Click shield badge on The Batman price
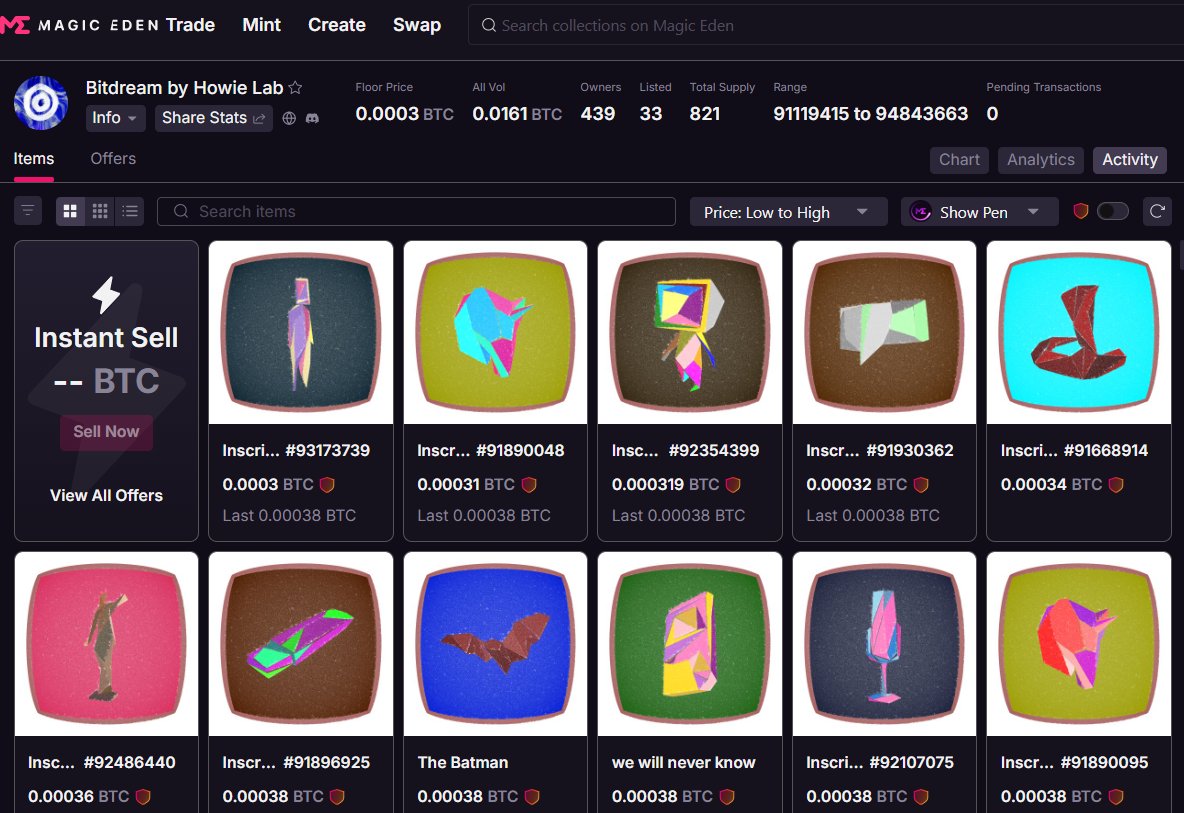 click(532, 796)
